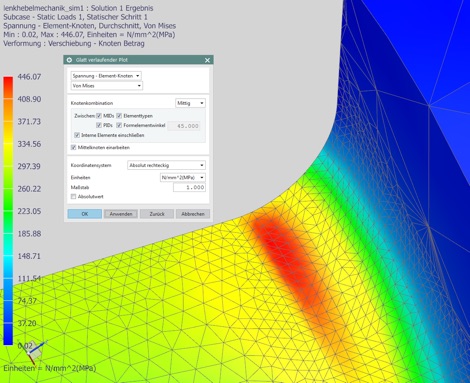The width and height of the screenshot is (470, 383).
Task: Toggle the MIDs checkbox
Action: click(99, 116)
